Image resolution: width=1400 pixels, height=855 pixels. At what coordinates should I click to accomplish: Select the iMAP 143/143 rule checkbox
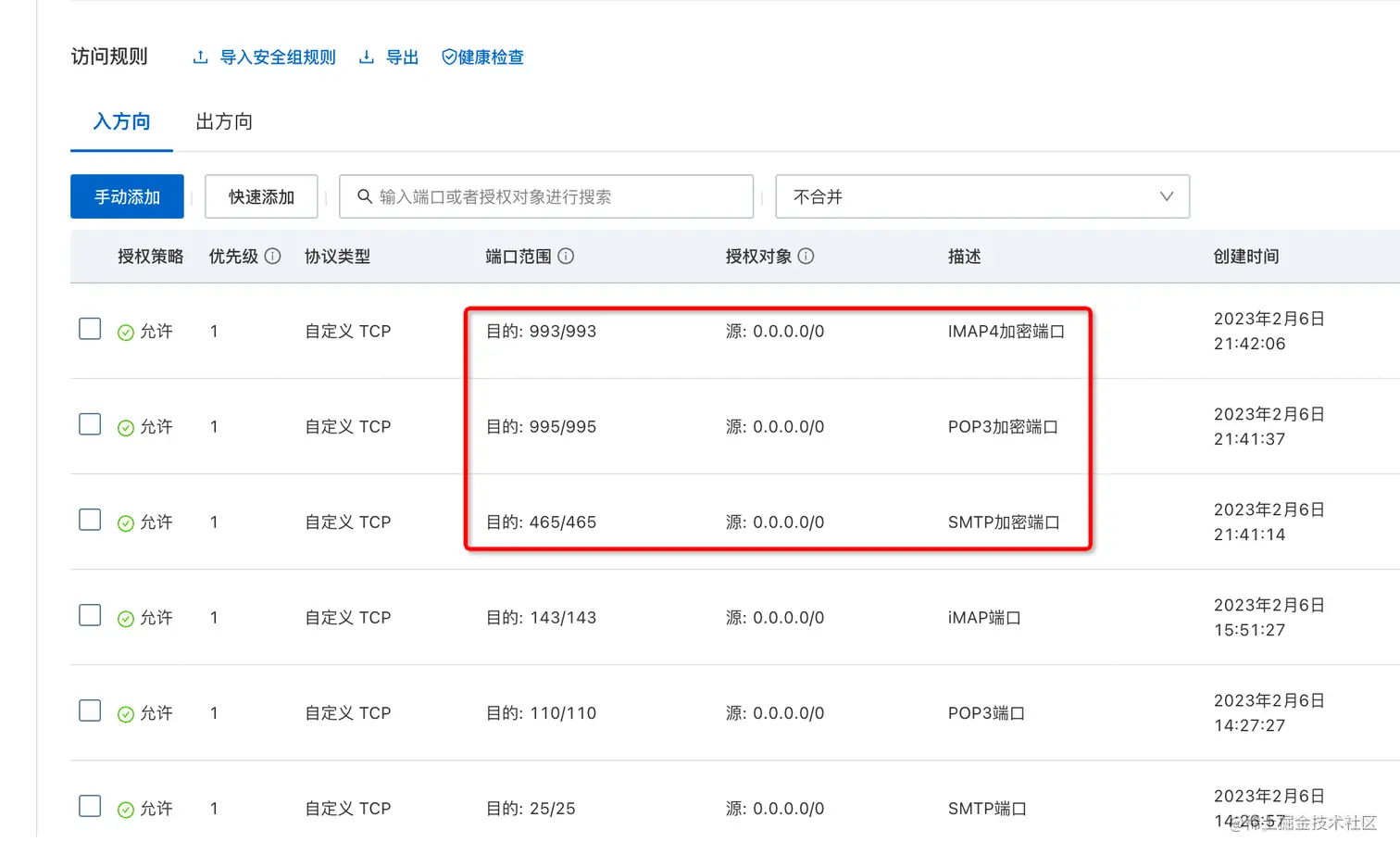[90, 615]
